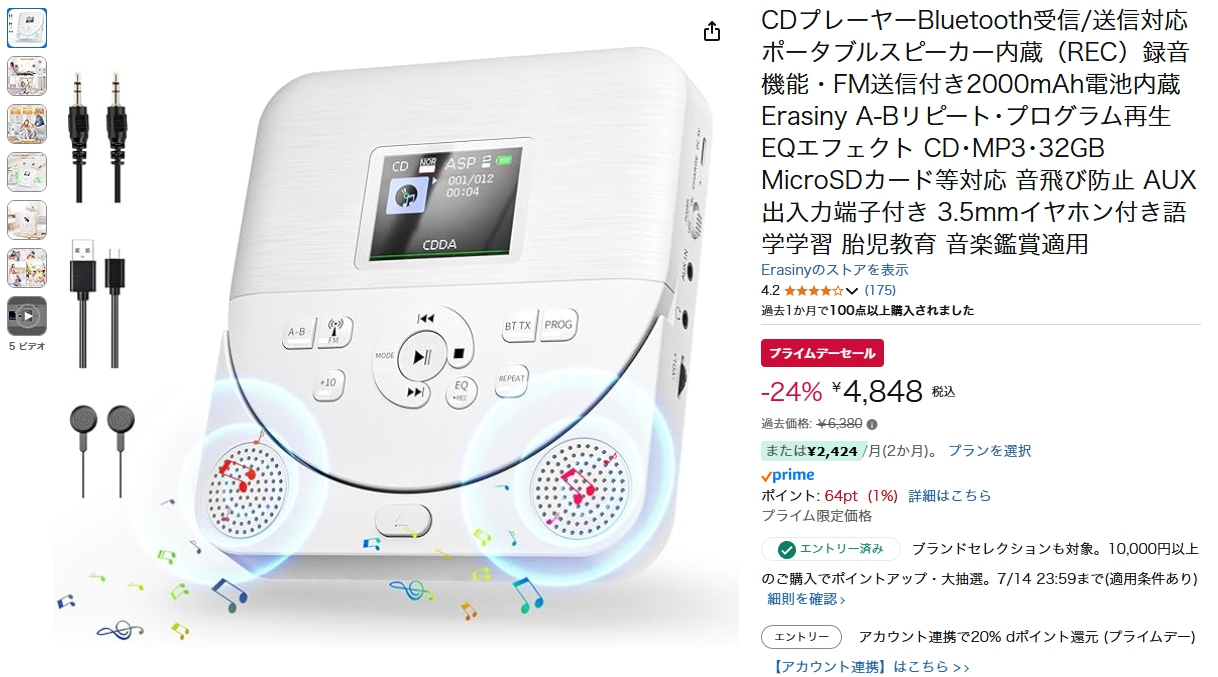Open the Erasinyのストアを表示 link
Screen dimensions: 1218x677
click(835, 270)
